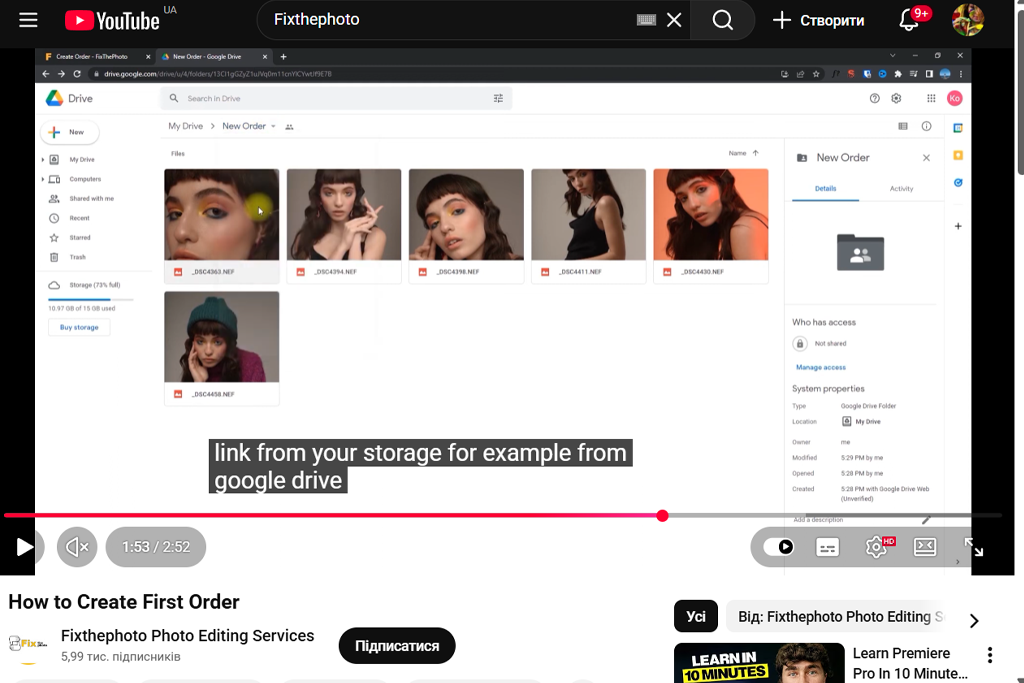Image resolution: width=1024 pixels, height=683 pixels.
Task: Select file _DSC4398.NEF
Action: [466, 226]
